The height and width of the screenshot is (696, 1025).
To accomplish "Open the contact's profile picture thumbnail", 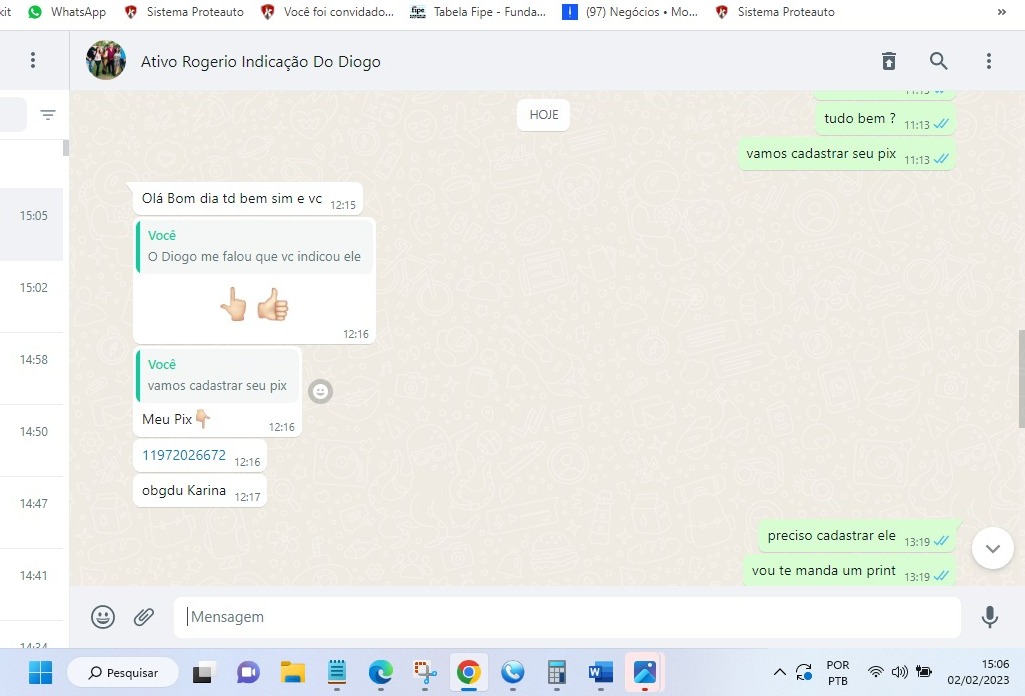I will pos(106,61).
